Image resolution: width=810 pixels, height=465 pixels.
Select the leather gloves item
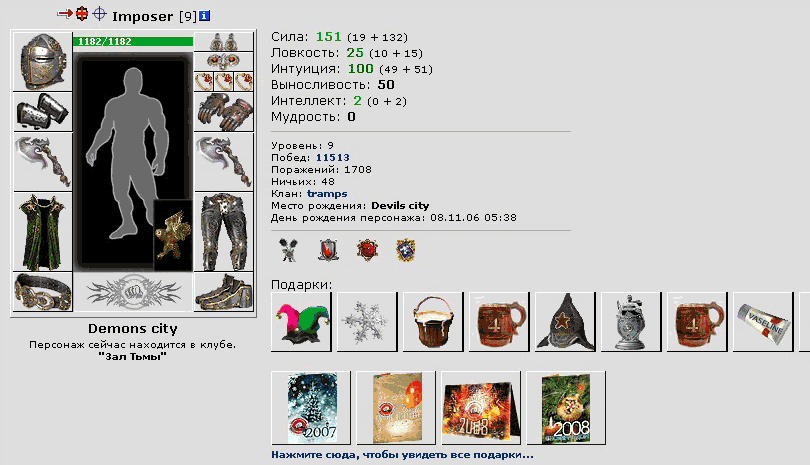(224, 112)
